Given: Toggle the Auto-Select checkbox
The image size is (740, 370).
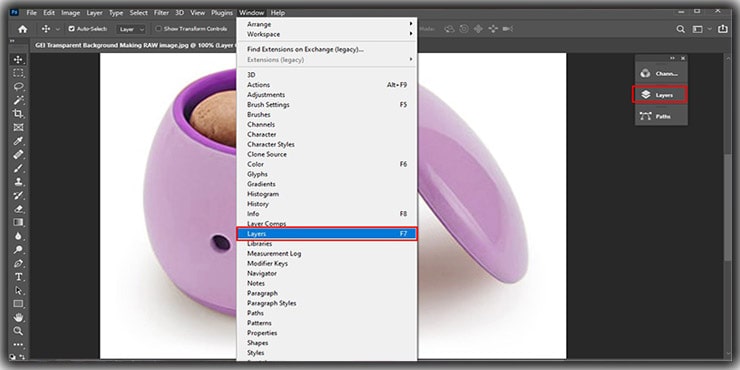Looking at the screenshot, I should 72,29.
